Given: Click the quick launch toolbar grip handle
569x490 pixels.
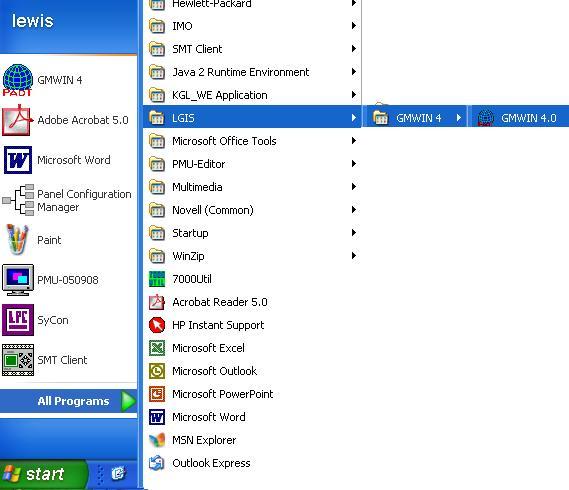Looking at the screenshot, I should click(101, 474).
